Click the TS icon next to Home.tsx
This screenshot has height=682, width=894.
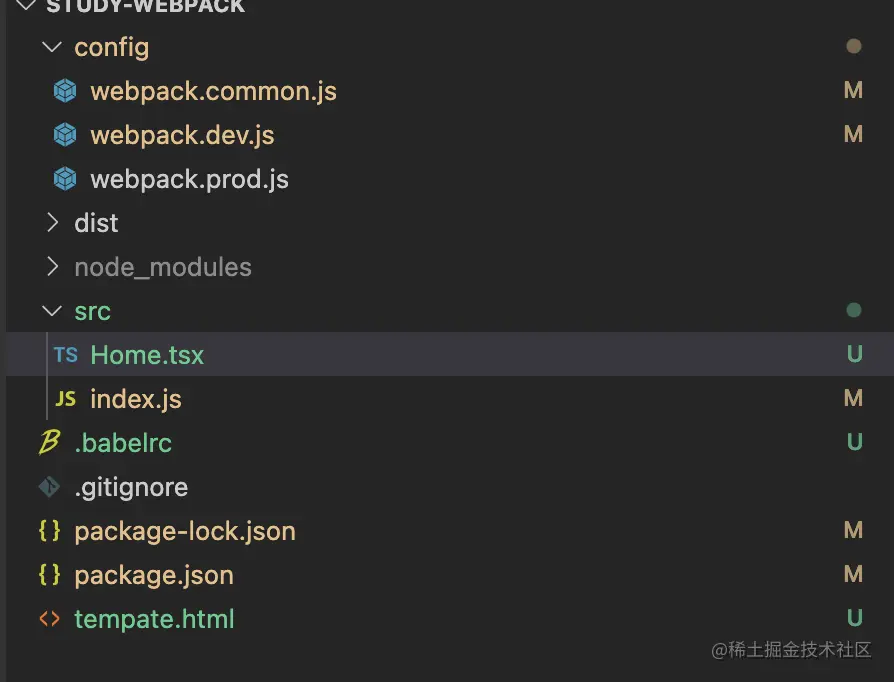[x=65, y=355]
